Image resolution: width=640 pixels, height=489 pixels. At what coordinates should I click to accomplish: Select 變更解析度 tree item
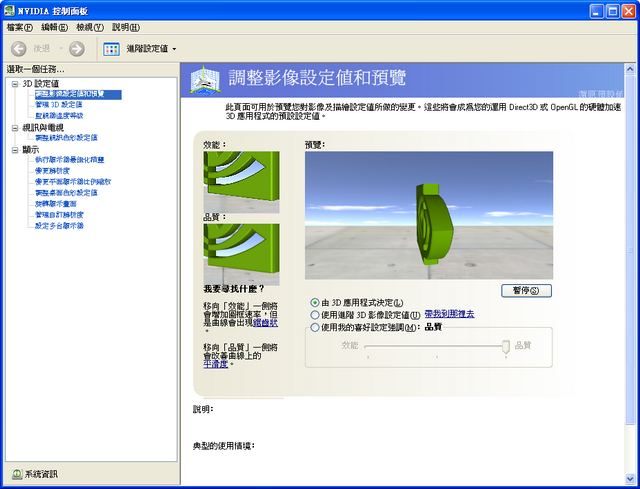(52, 171)
